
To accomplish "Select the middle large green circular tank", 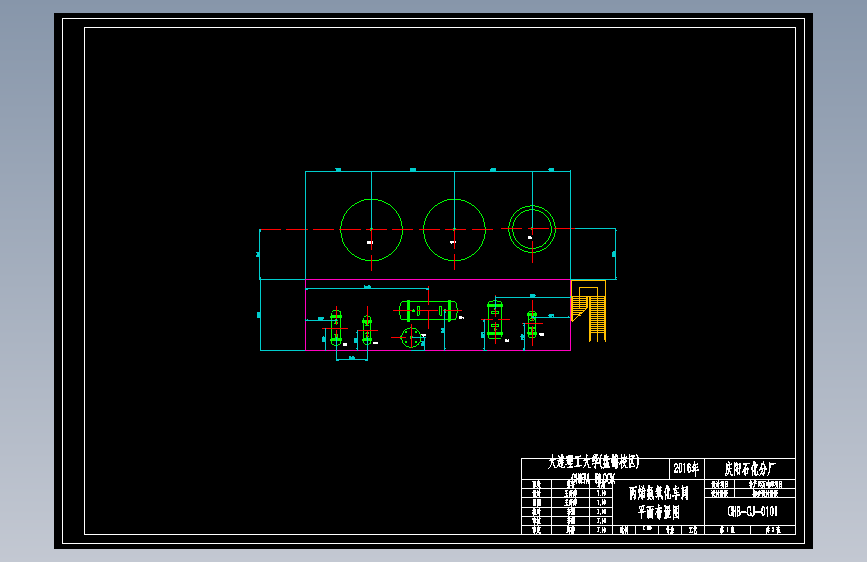I will pyautogui.click(x=455, y=230).
